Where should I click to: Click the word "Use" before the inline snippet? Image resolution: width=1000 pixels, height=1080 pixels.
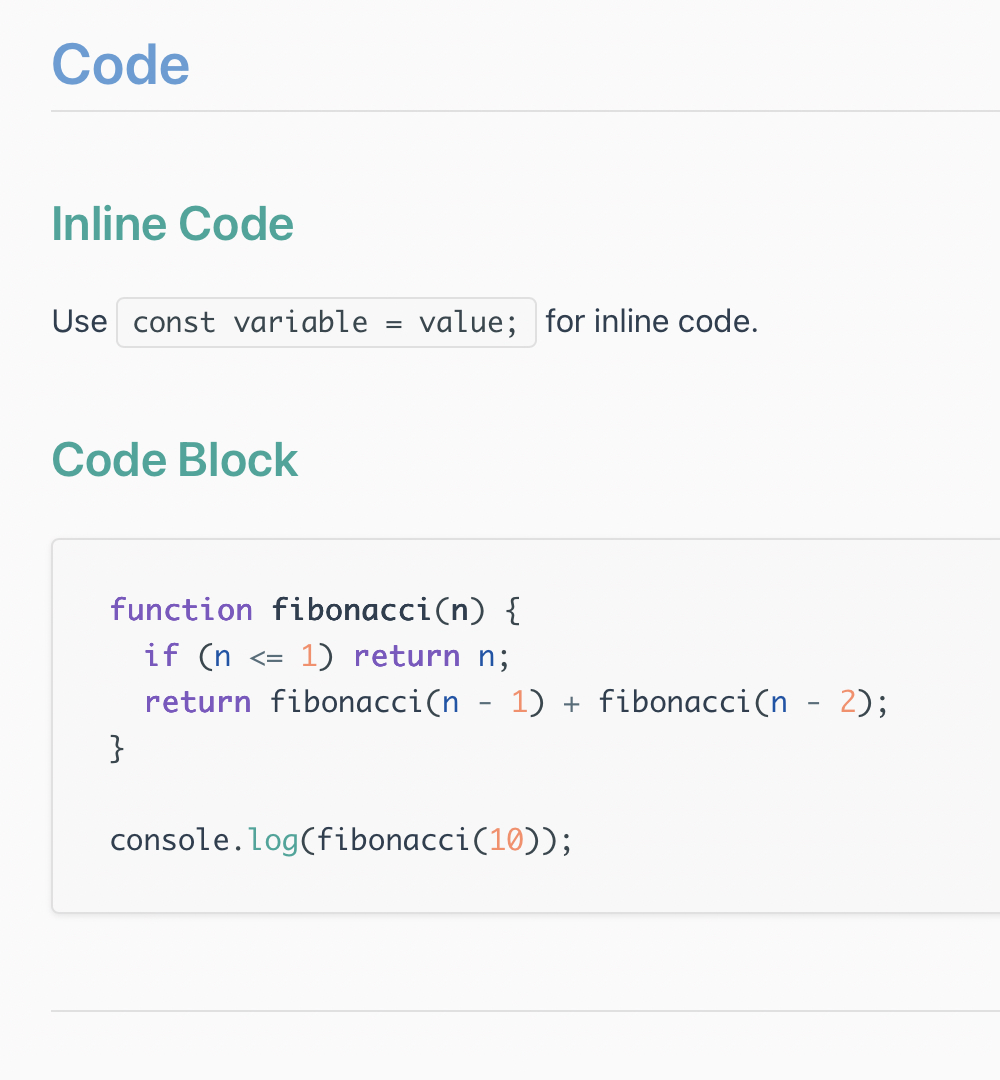tap(79, 322)
